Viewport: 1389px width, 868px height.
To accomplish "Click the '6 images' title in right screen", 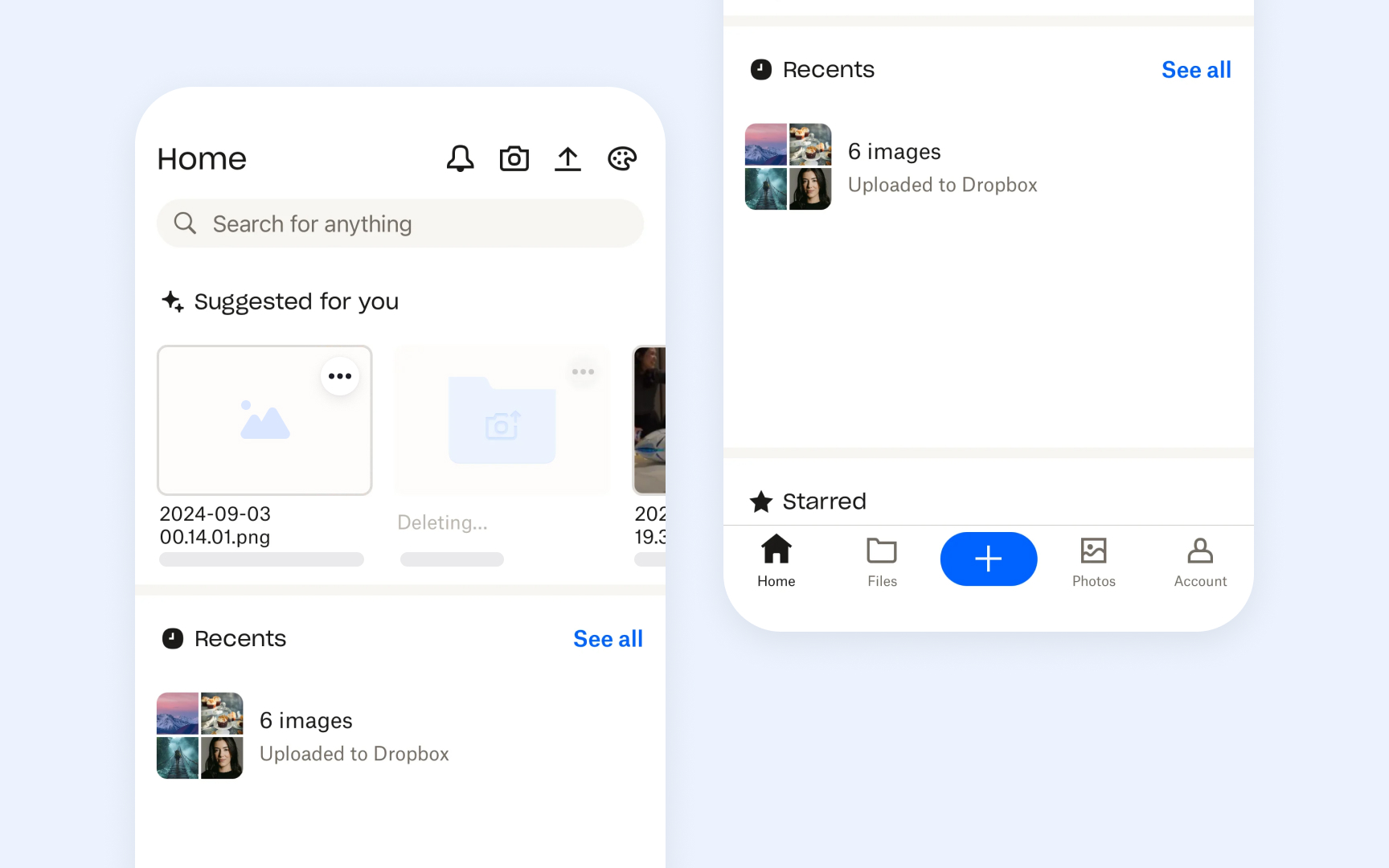I will (x=895, y=152).
